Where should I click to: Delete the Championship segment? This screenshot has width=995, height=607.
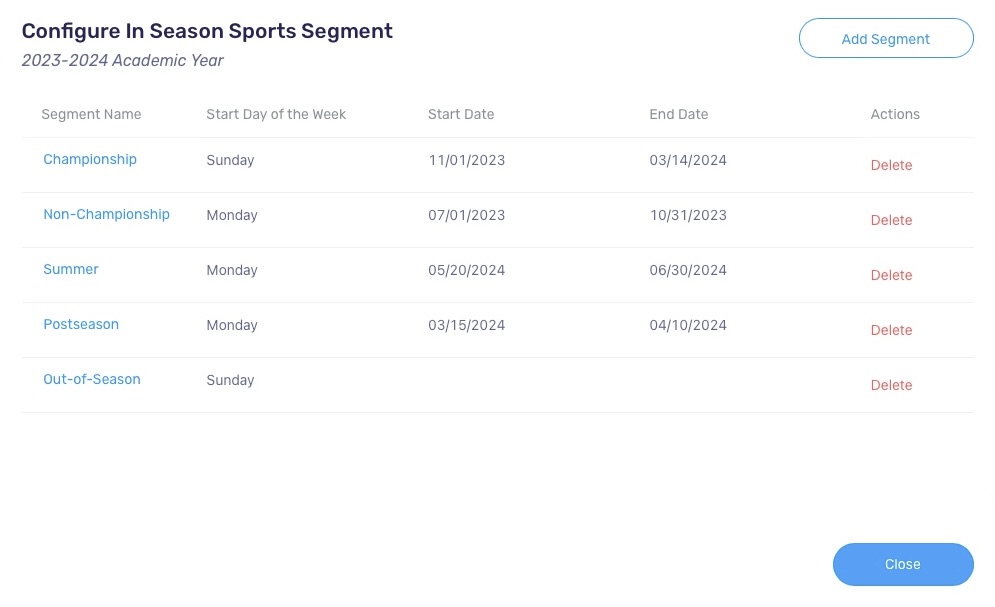click(891, 165)
